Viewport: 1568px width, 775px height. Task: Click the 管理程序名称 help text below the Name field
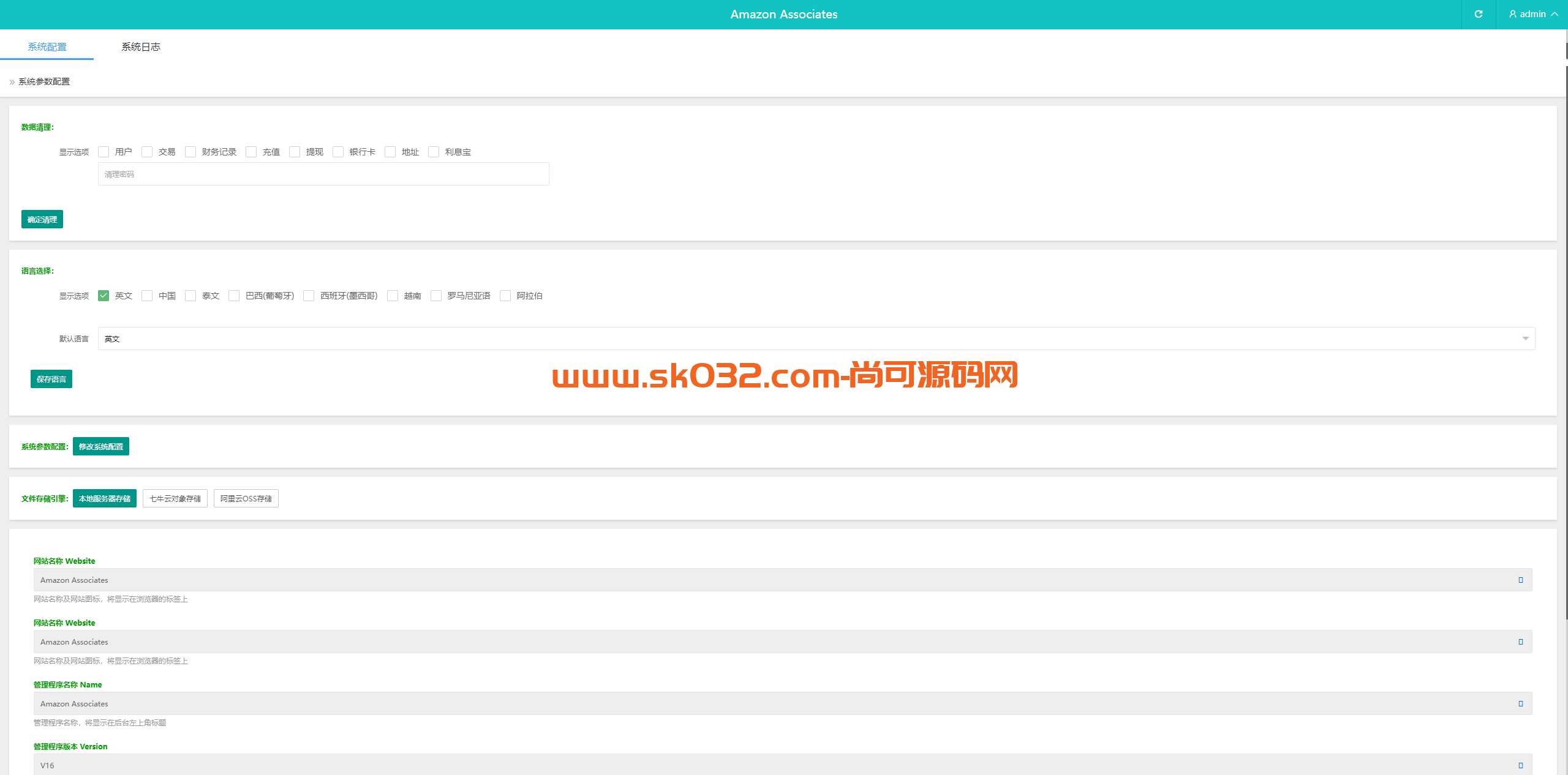pyautogui.click(x=100, y=723)
